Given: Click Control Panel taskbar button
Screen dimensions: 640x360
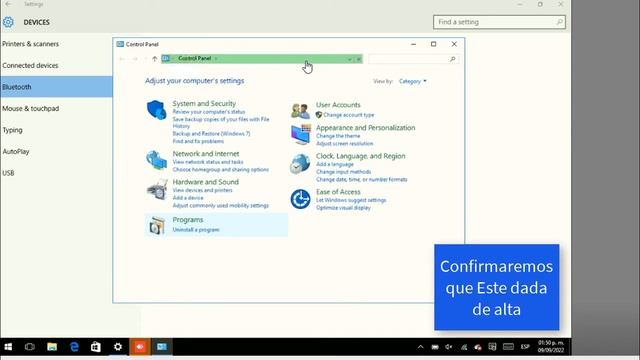Looking at the screenshot, I should click(x=162, y=347).
